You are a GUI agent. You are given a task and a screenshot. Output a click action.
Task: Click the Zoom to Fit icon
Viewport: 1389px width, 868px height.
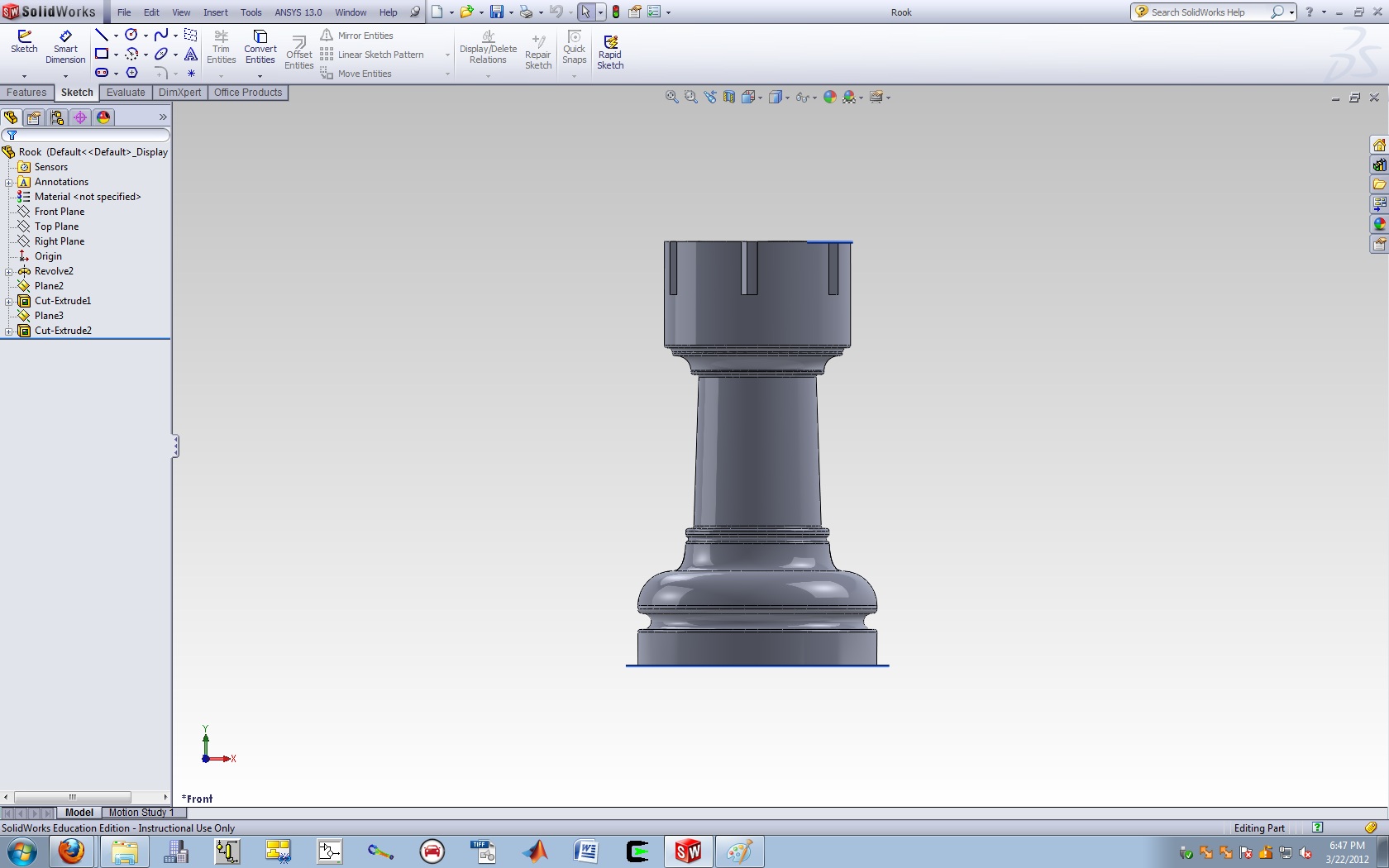click(672, 98)
